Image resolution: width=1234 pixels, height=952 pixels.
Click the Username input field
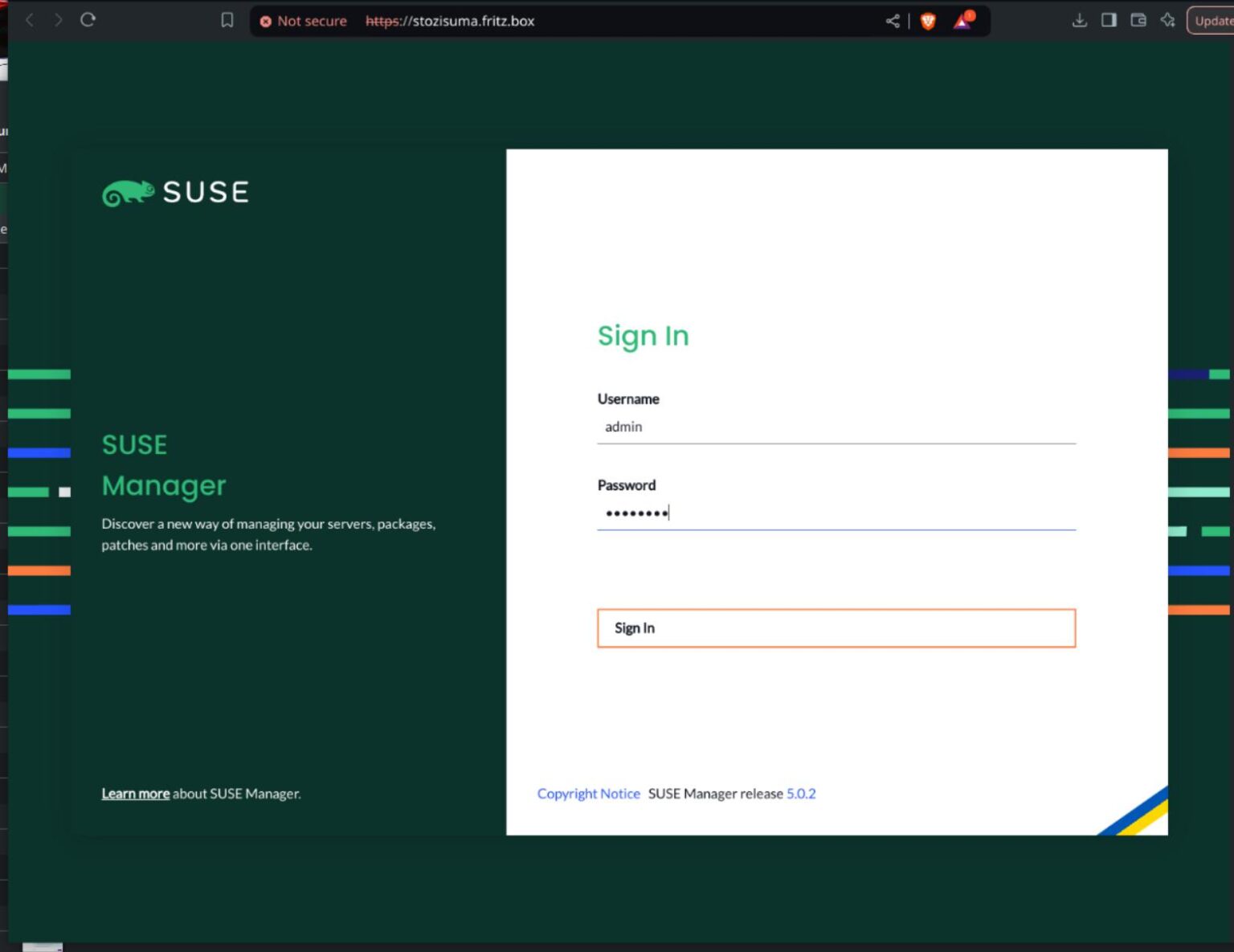point(836,427)
